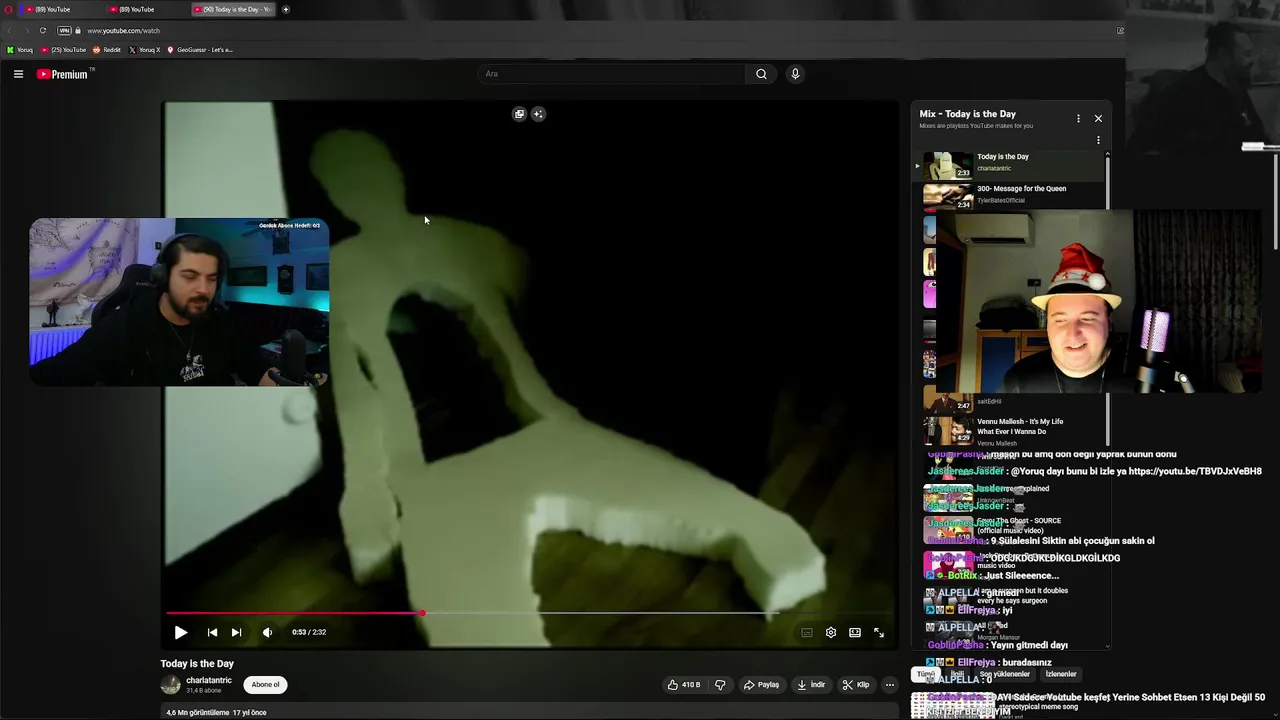1280x720 pixels.
Task: Click the youtube.com/watch address bar
Action: point(123,31)
